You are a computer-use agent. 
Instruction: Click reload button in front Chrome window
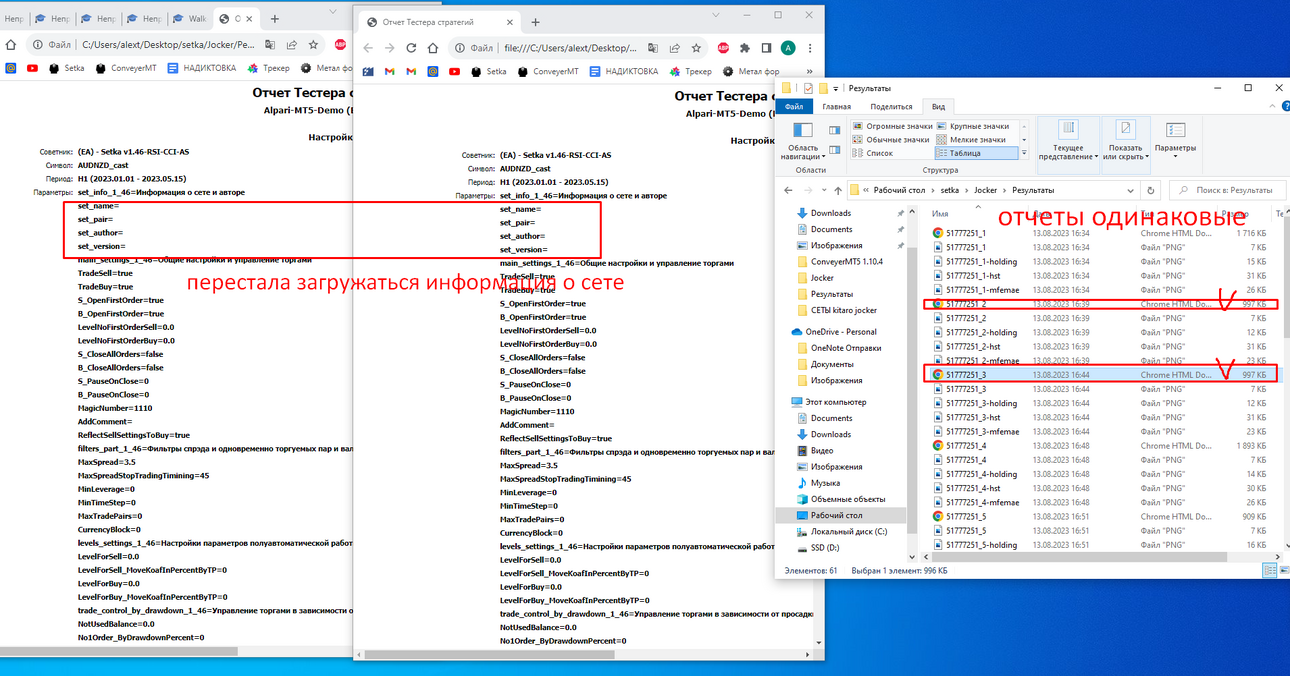click(412, 47)
